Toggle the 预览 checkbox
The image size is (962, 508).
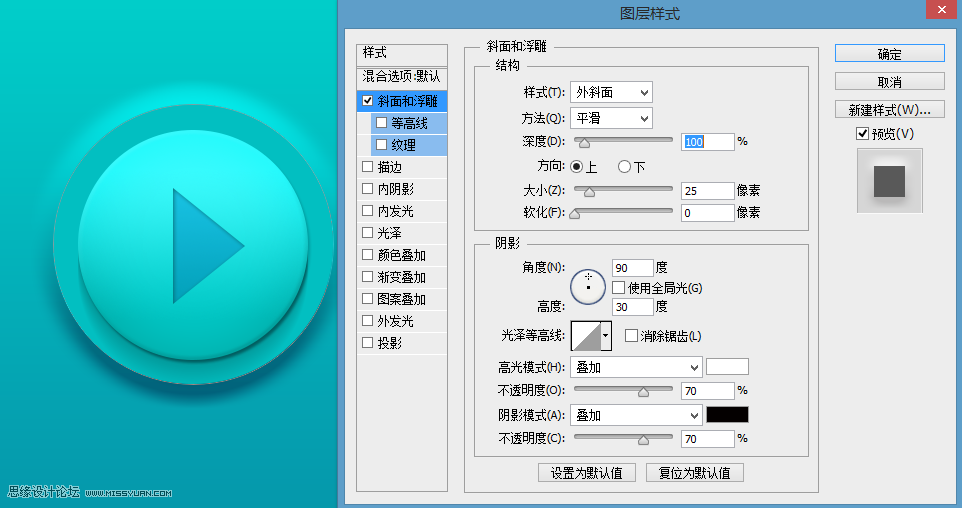coord(863,134)
